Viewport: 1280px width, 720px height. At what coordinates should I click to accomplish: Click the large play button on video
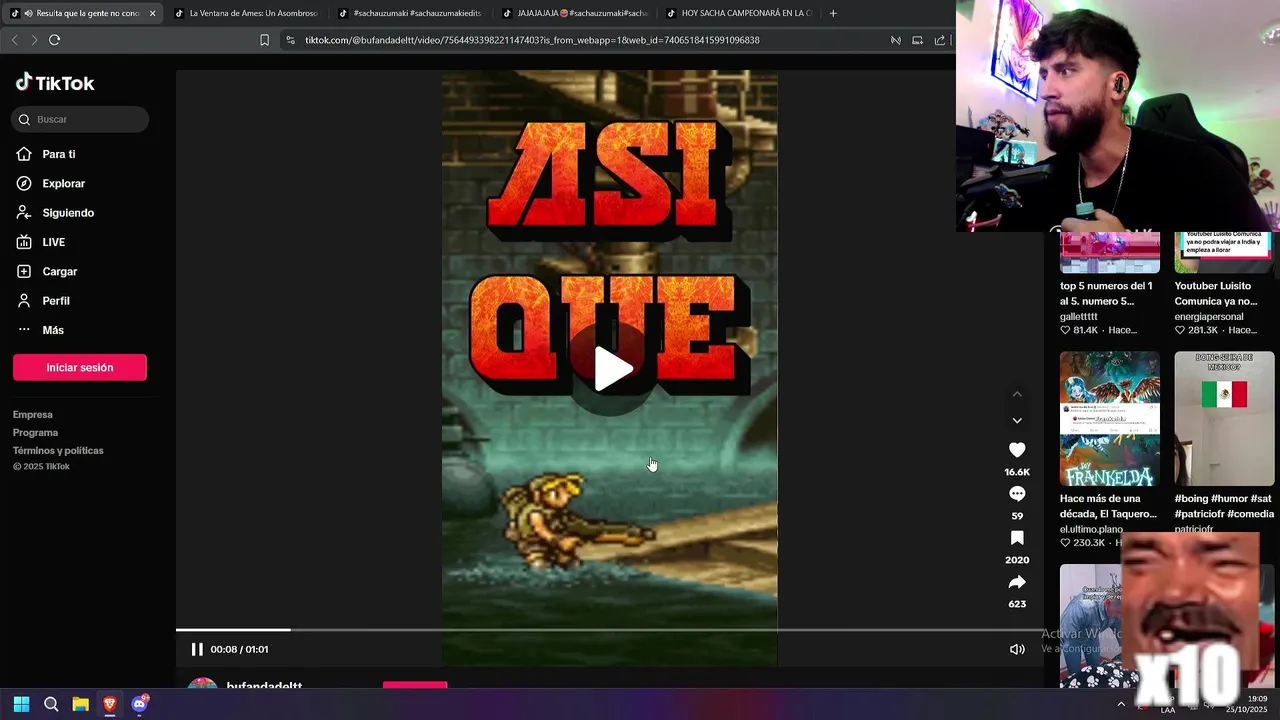coord(612,369)
